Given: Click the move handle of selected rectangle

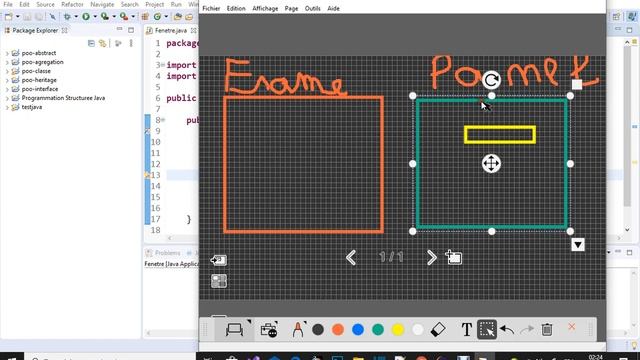Looking at the screenshot, I should pyautogui.click(x=491, y=164).
